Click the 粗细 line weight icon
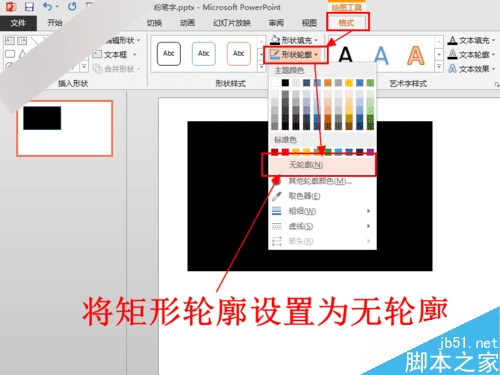500x375 pixels. point(277,211)
